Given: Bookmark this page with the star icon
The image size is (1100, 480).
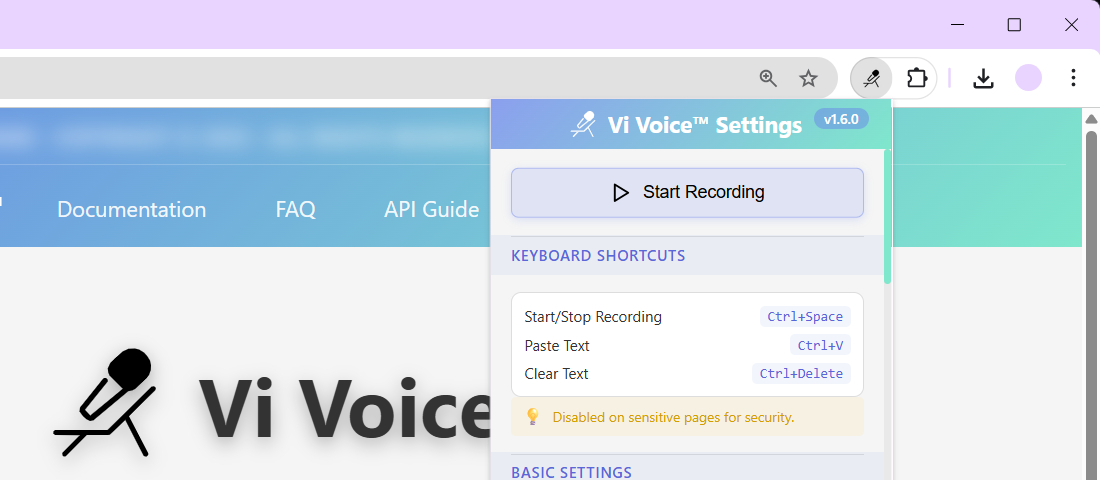Looking at the screenshot, I should pos(808,78).
